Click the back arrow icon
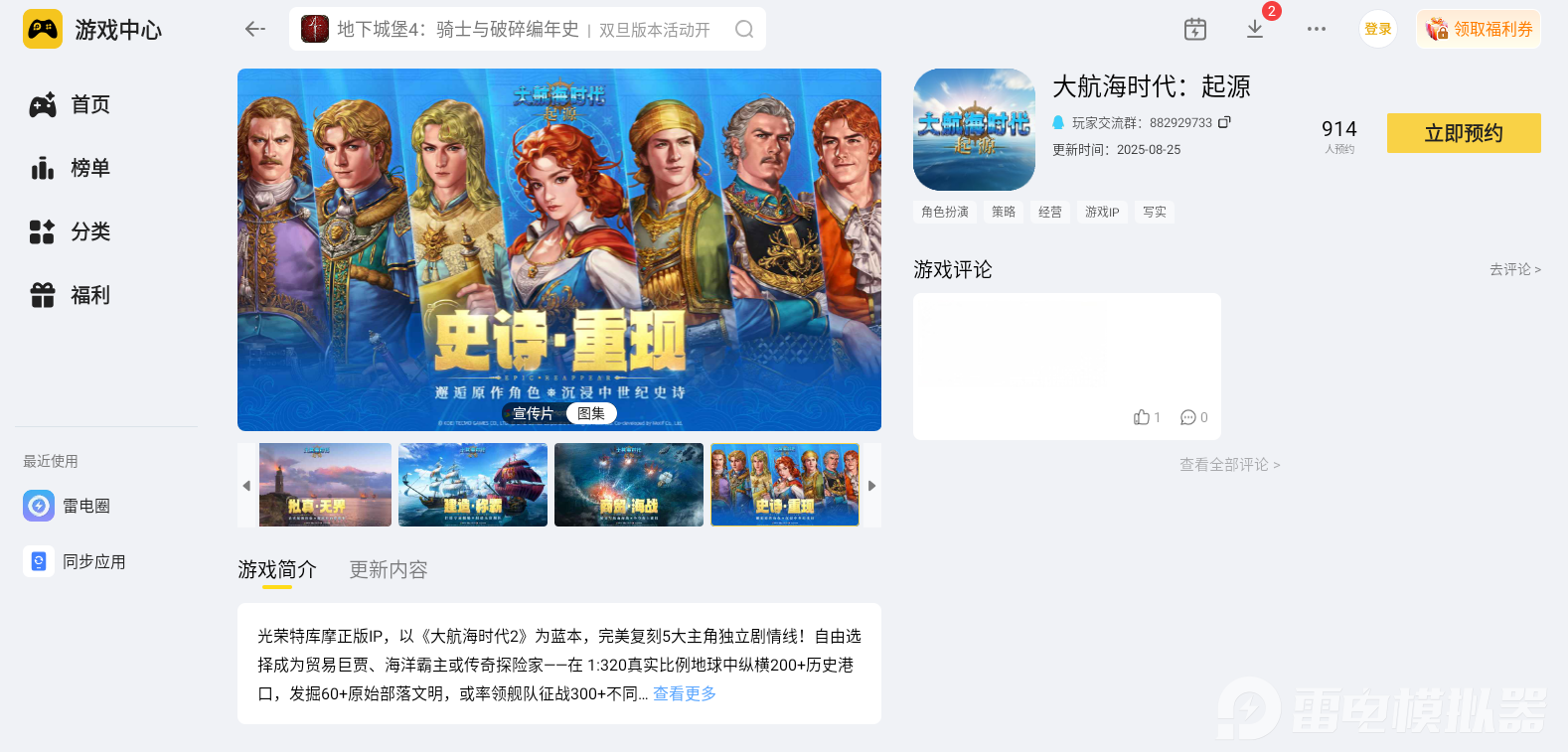Screen dimensions: 1568x752 point(255,29)
